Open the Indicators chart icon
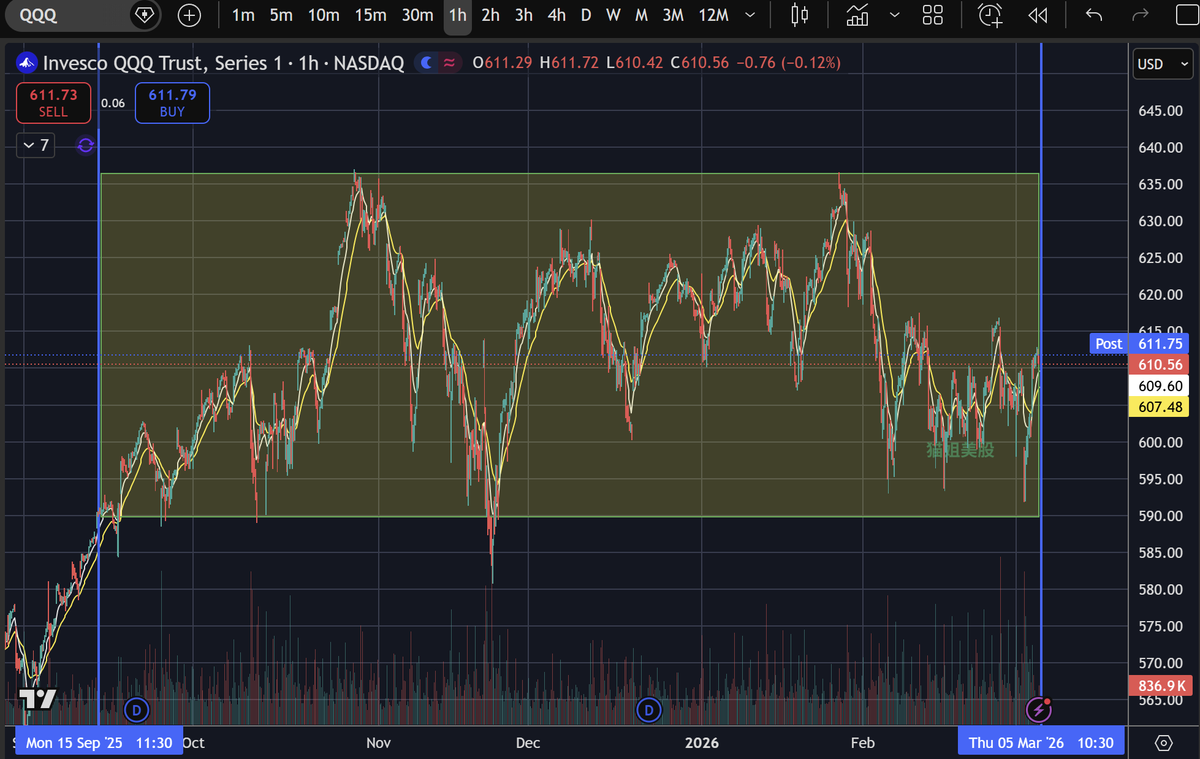The width and height of the screenshot is (1200, 759). coord(857,15)
